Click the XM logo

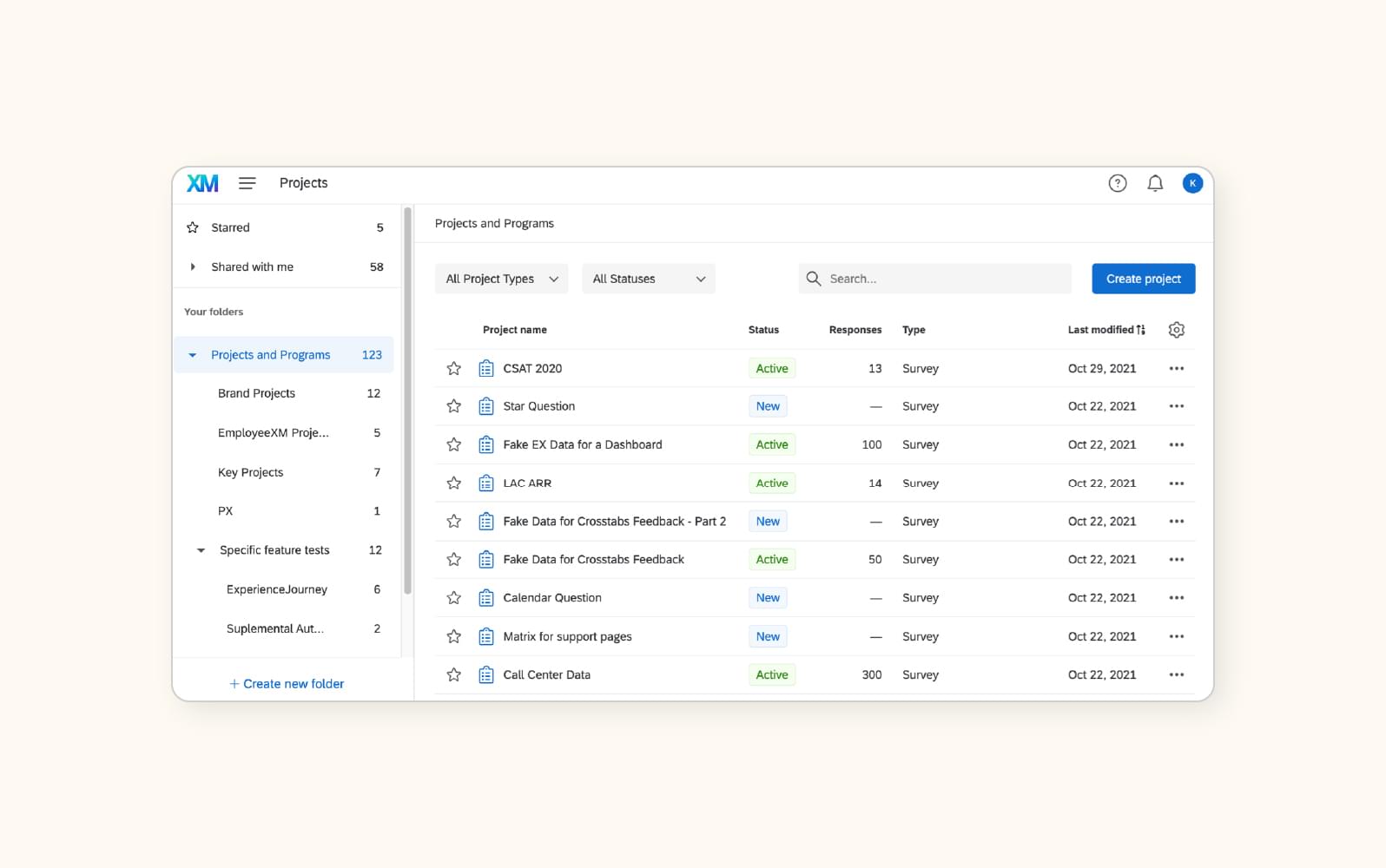point(202,183)
